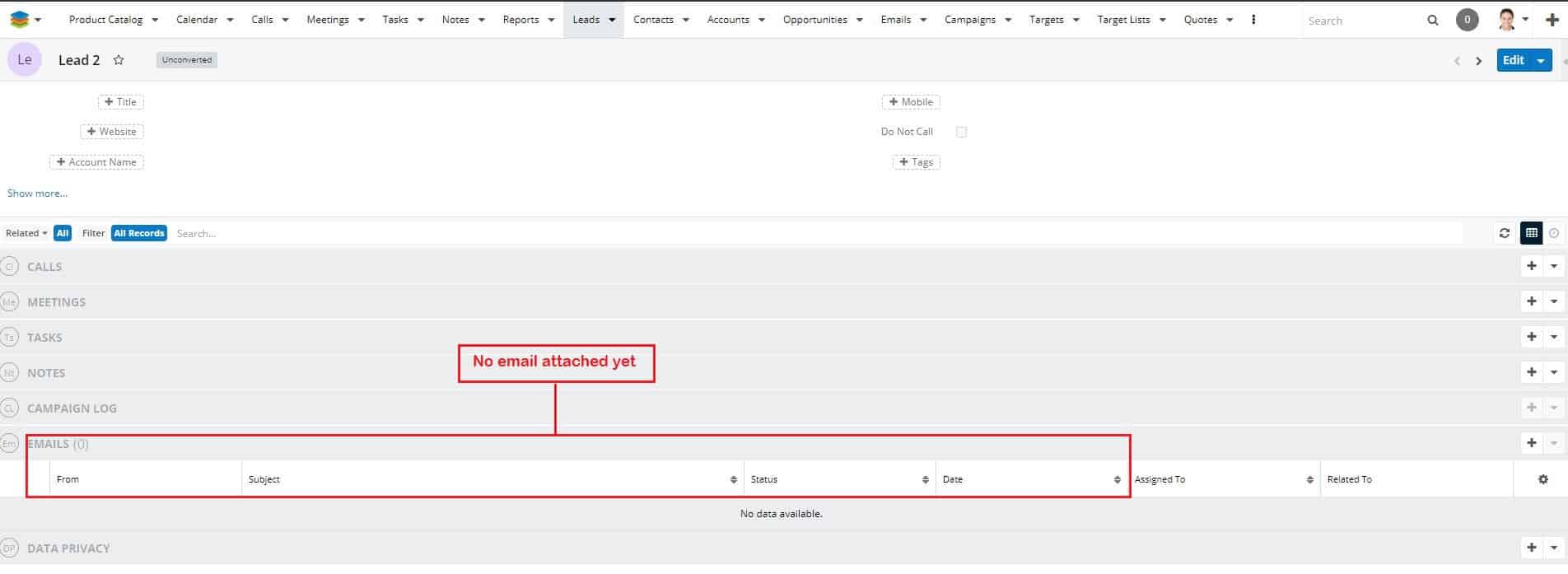1568x574 pixels.
Task: Open the Leads module dropdown arrow
Action: click(x=612, y=20)
